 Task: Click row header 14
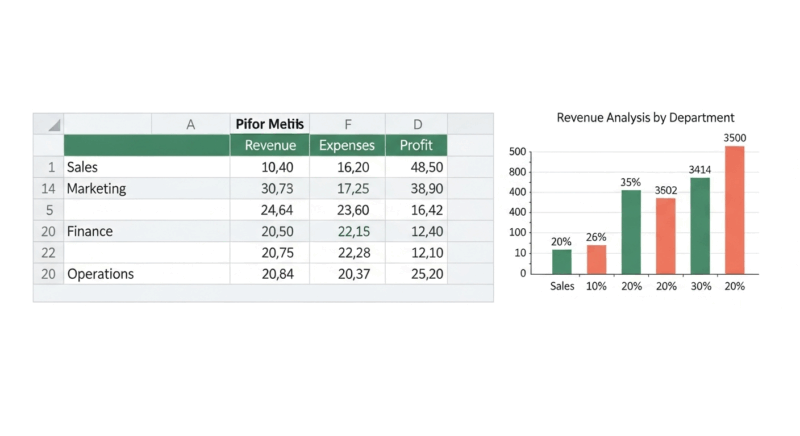[48, 188]
